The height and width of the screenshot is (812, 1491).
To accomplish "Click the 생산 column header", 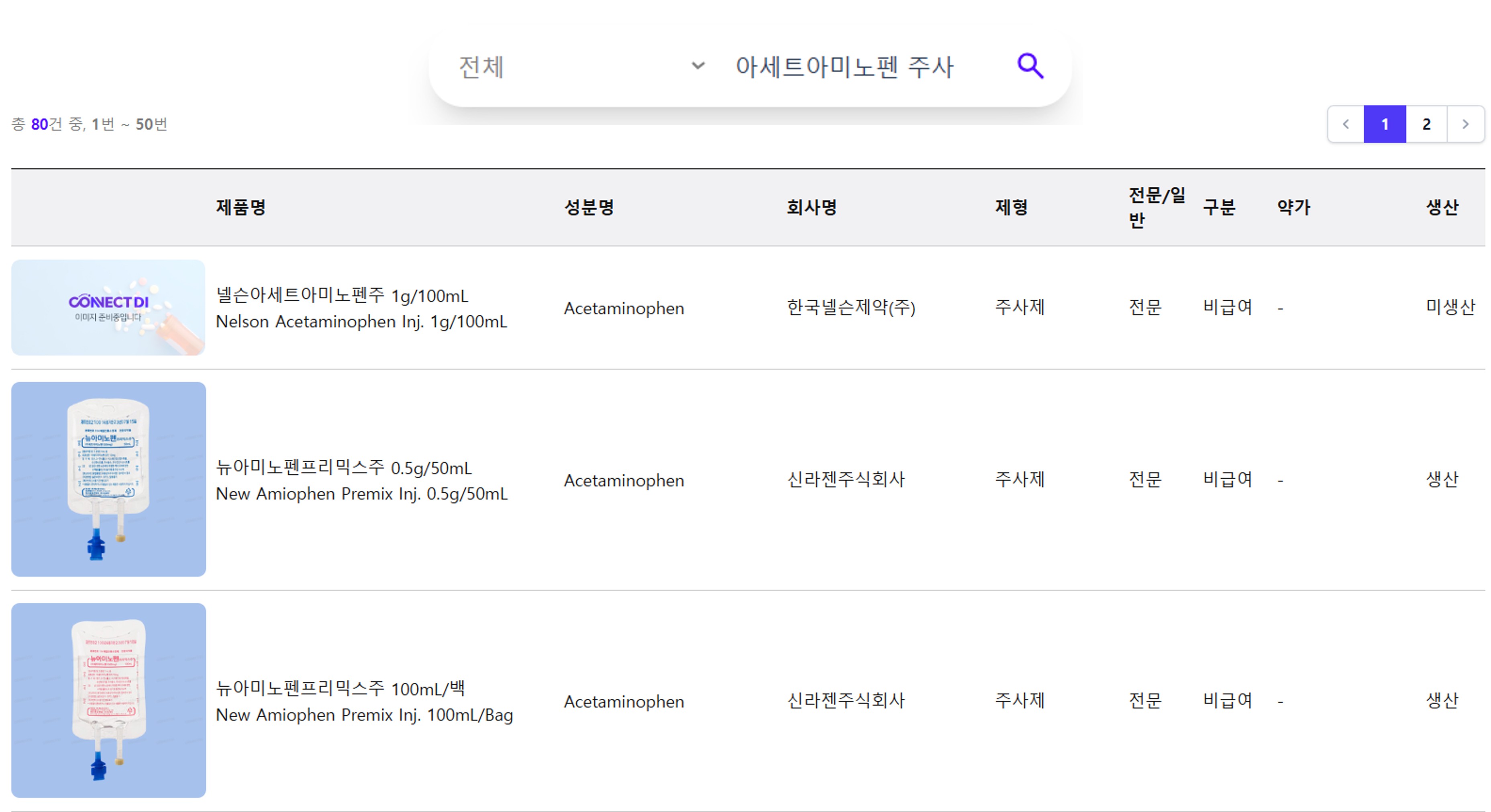I will click(1442, 207).
